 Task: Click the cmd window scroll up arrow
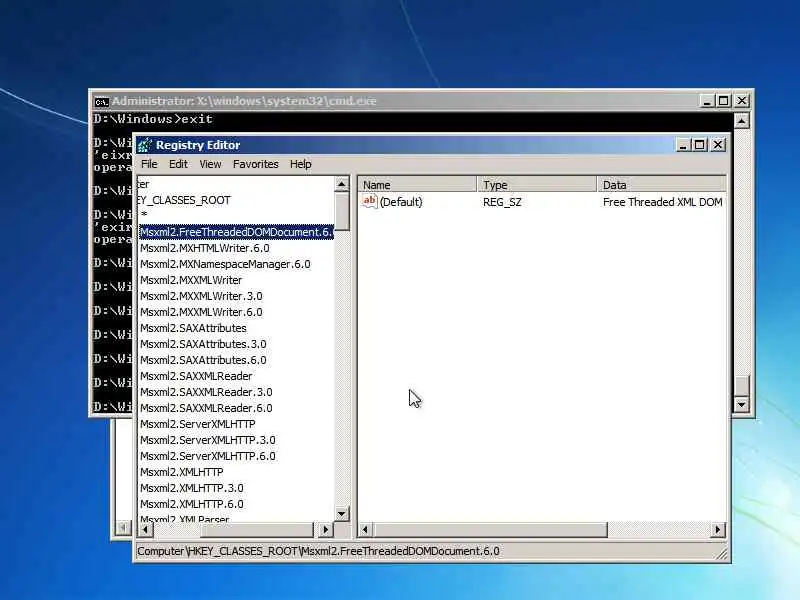[x=741, y=121]
